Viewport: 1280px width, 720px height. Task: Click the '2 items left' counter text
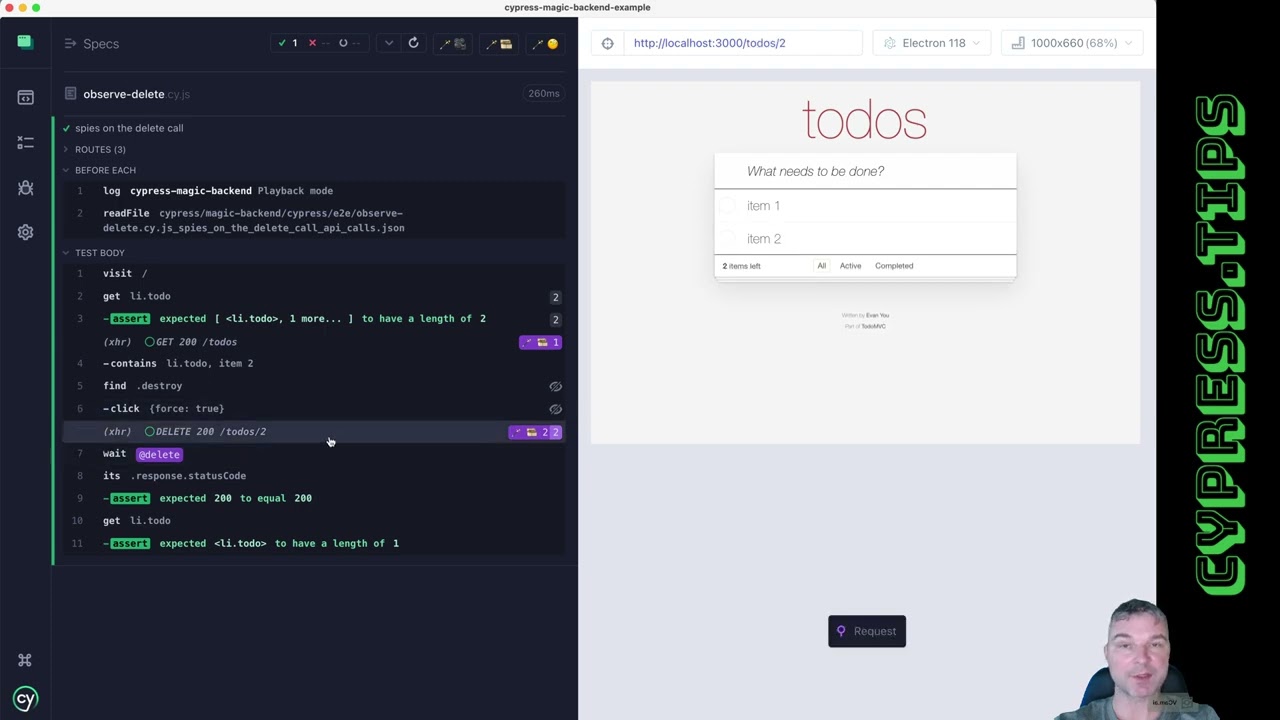click(741, 266)
